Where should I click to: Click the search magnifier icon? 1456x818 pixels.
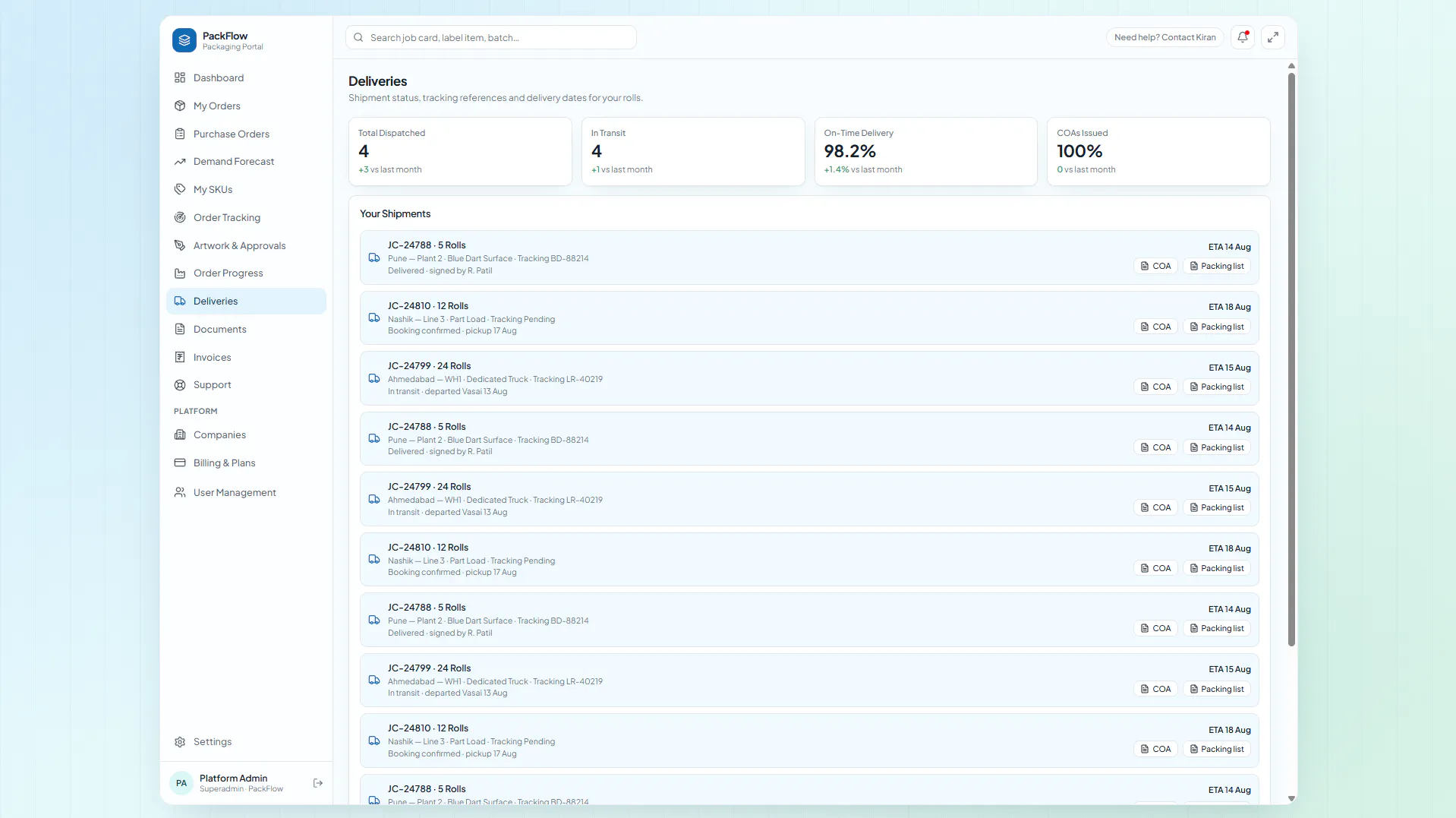pos(358,37)
